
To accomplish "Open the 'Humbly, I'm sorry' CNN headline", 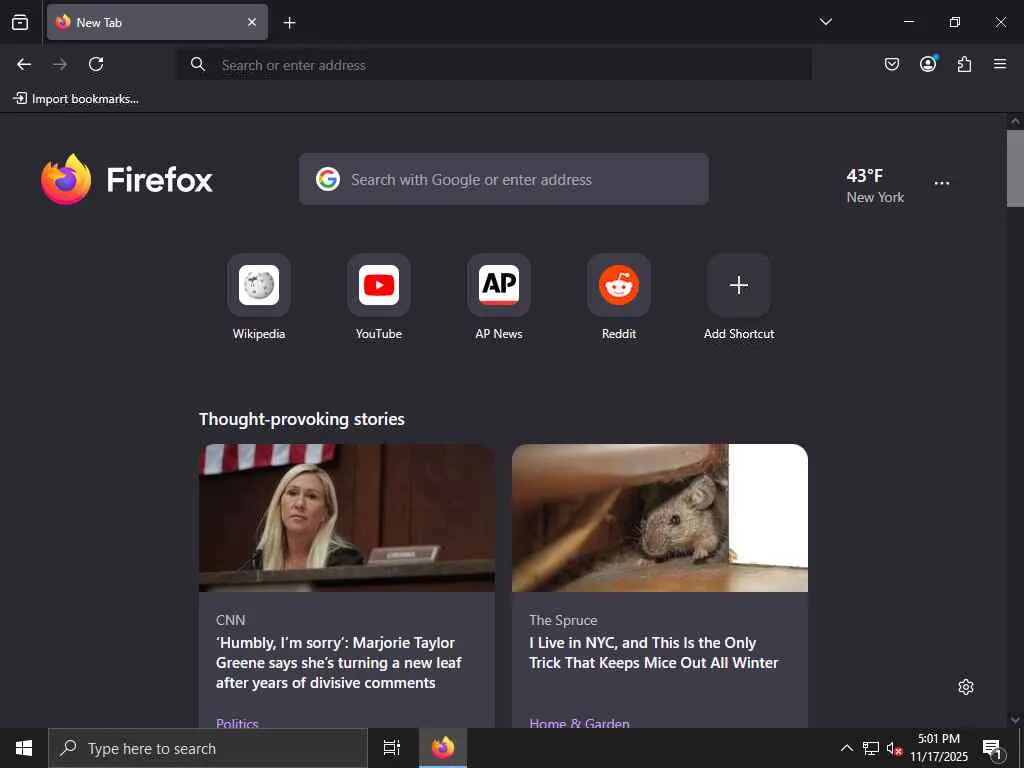I will click(x=339, y=663).
